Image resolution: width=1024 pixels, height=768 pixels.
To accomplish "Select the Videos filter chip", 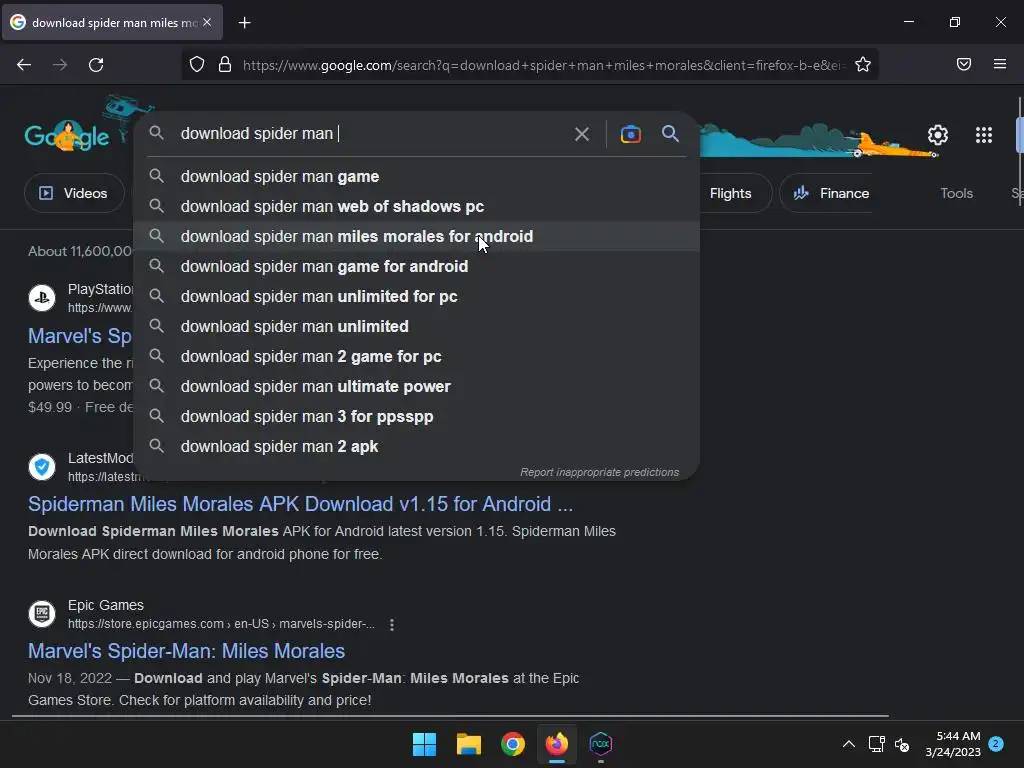I will click(74, 193).
